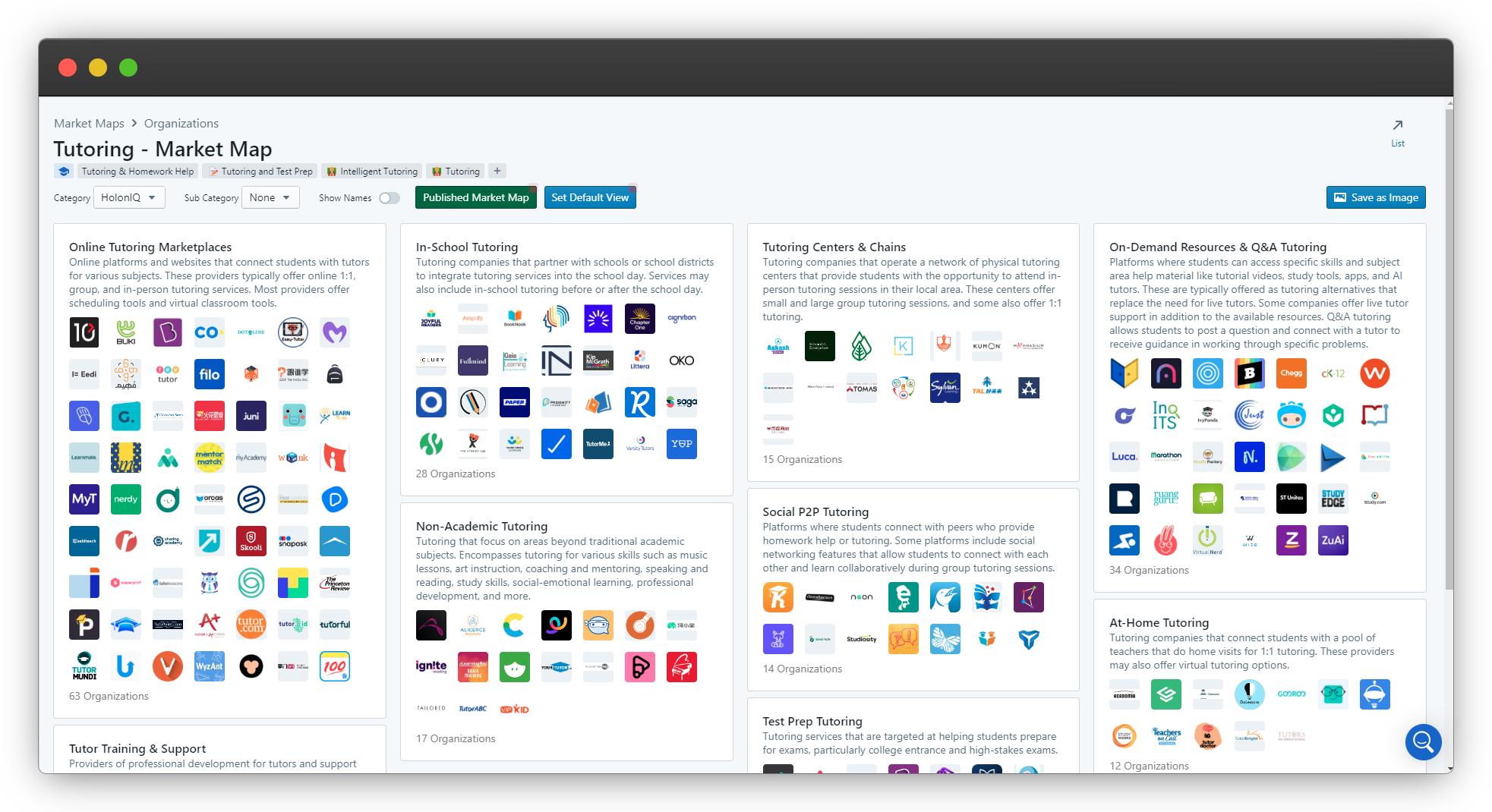The width and height of the screenshot is (1492, 812).
Task: Open the Tutor Doctor logo
Action: coord(1208,736)
